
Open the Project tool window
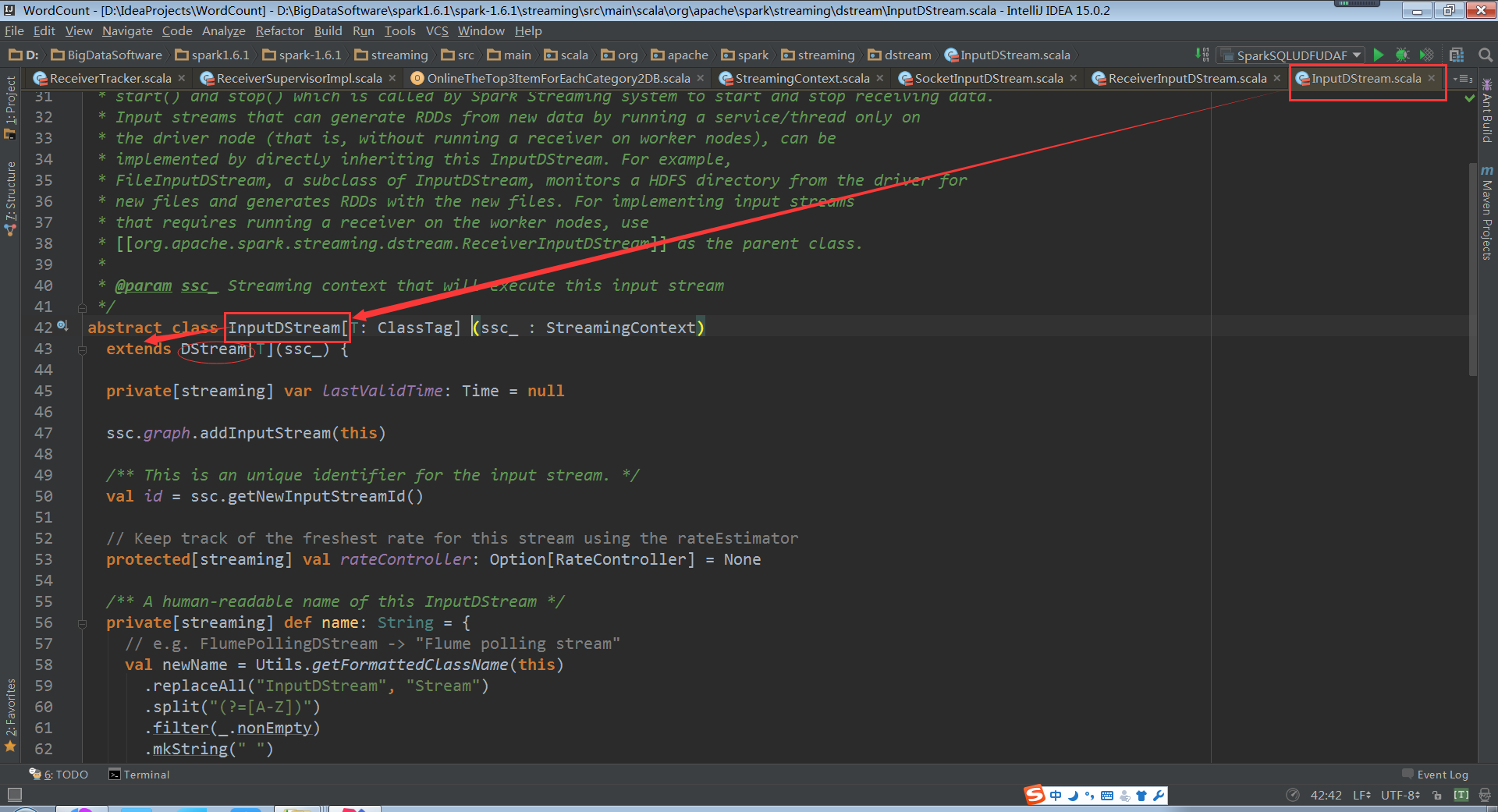click(10, 108)
